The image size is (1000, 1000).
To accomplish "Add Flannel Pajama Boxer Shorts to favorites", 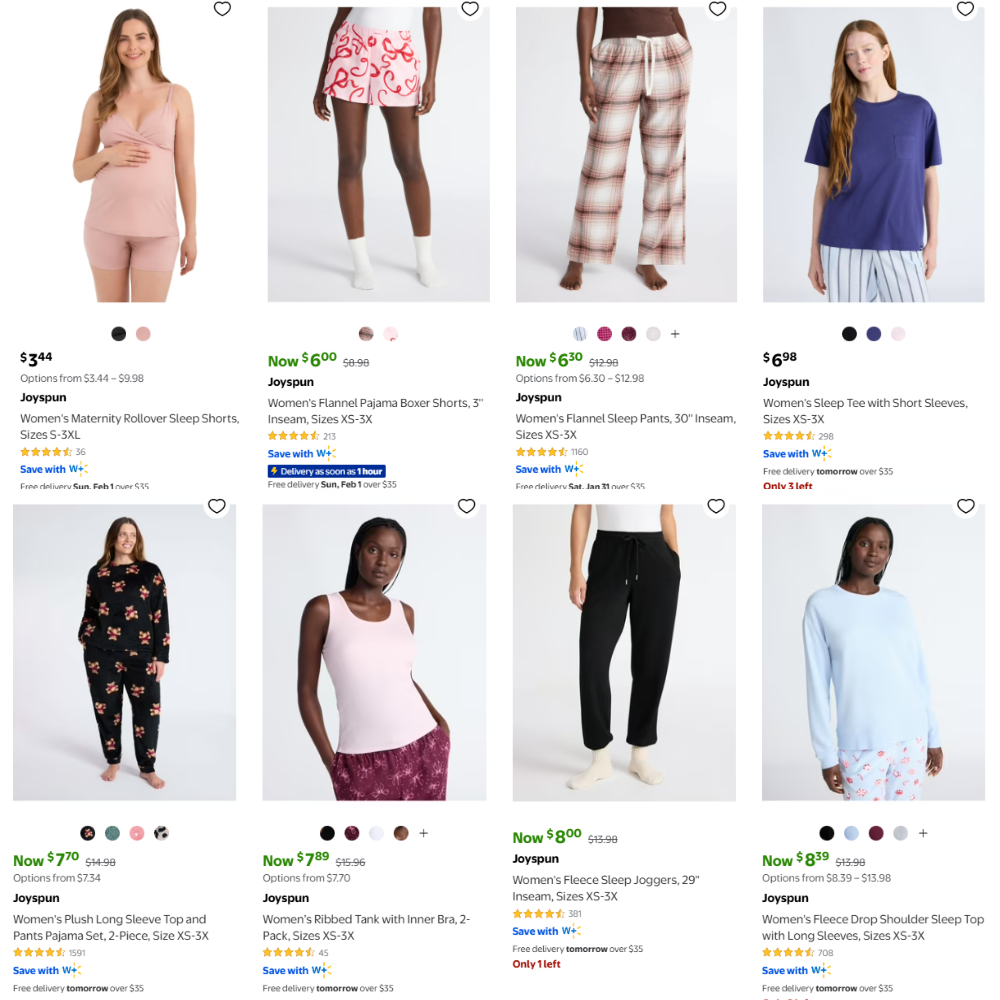I will pos(470,9).
